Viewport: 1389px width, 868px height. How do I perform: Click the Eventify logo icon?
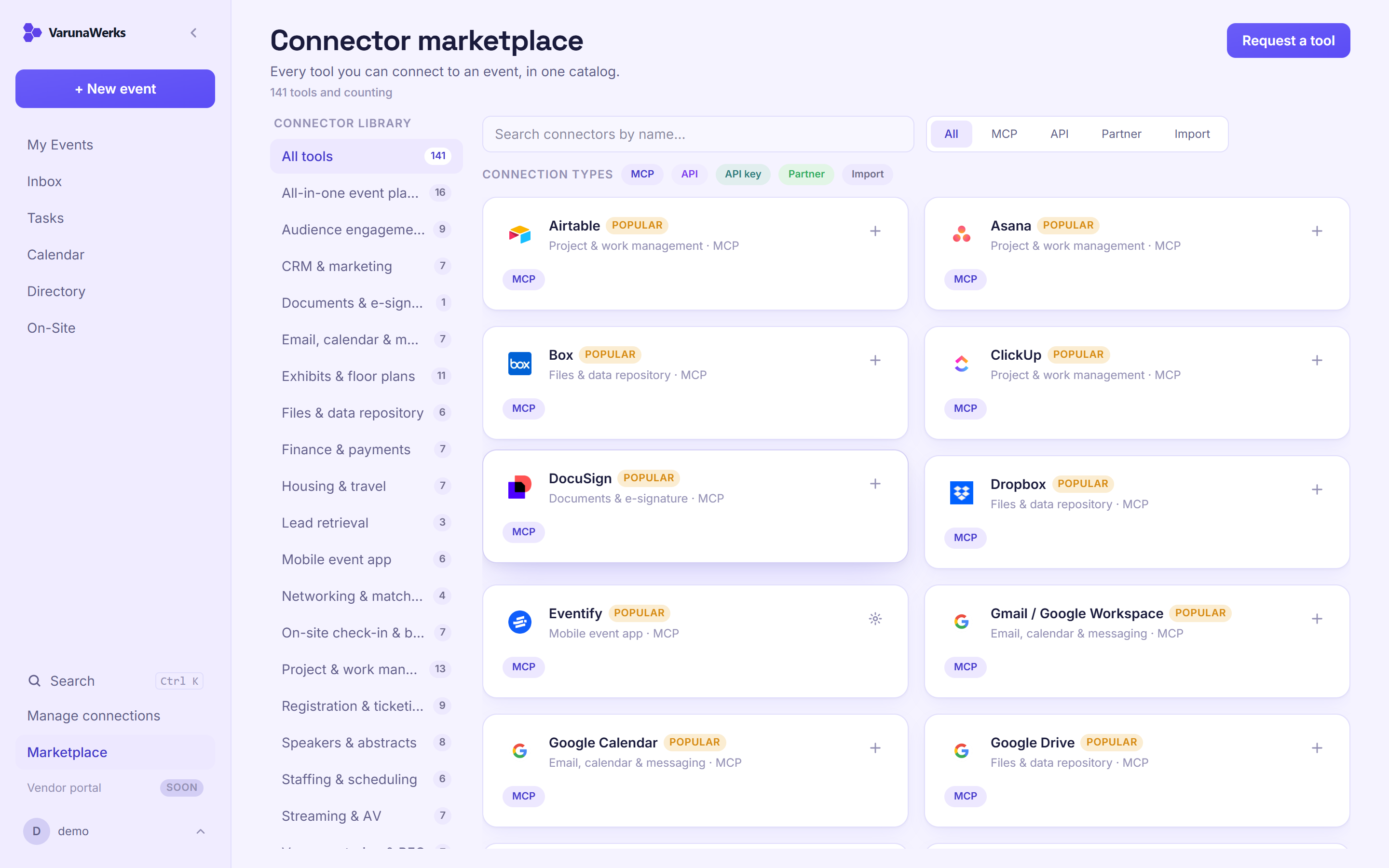tap(519, 622)
